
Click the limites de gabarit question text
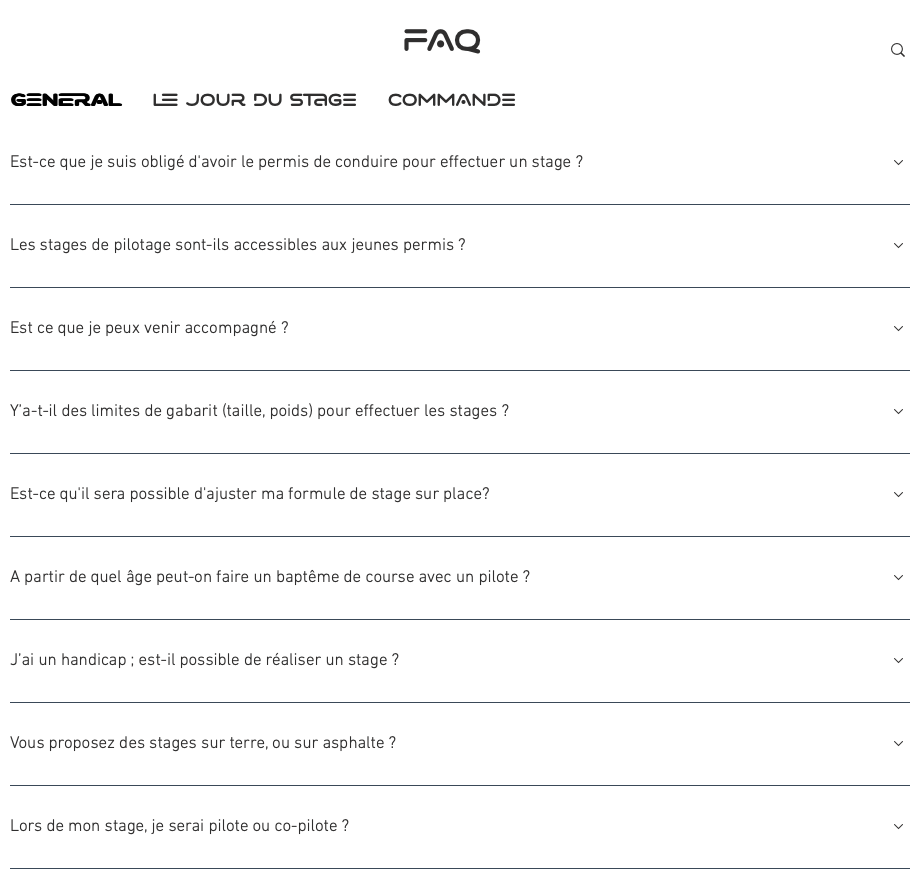259,412
